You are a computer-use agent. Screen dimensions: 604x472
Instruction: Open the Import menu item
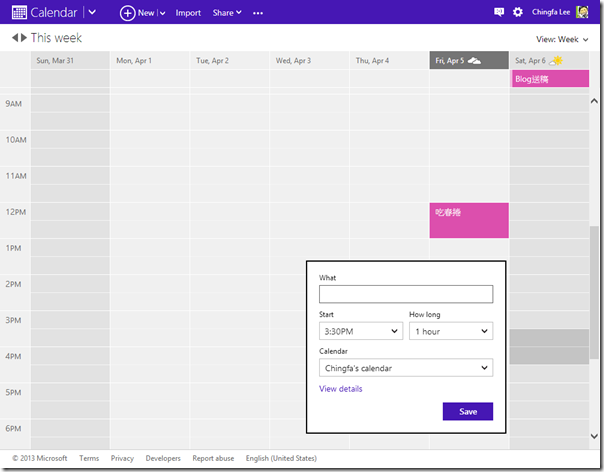[x=188, y=13]
